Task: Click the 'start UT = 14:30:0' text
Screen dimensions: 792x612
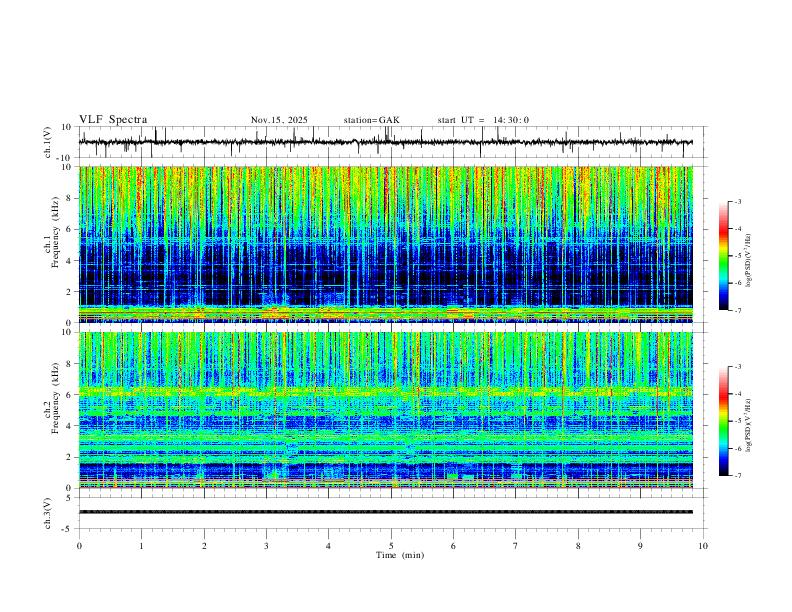Action: (x=483, y=120)
